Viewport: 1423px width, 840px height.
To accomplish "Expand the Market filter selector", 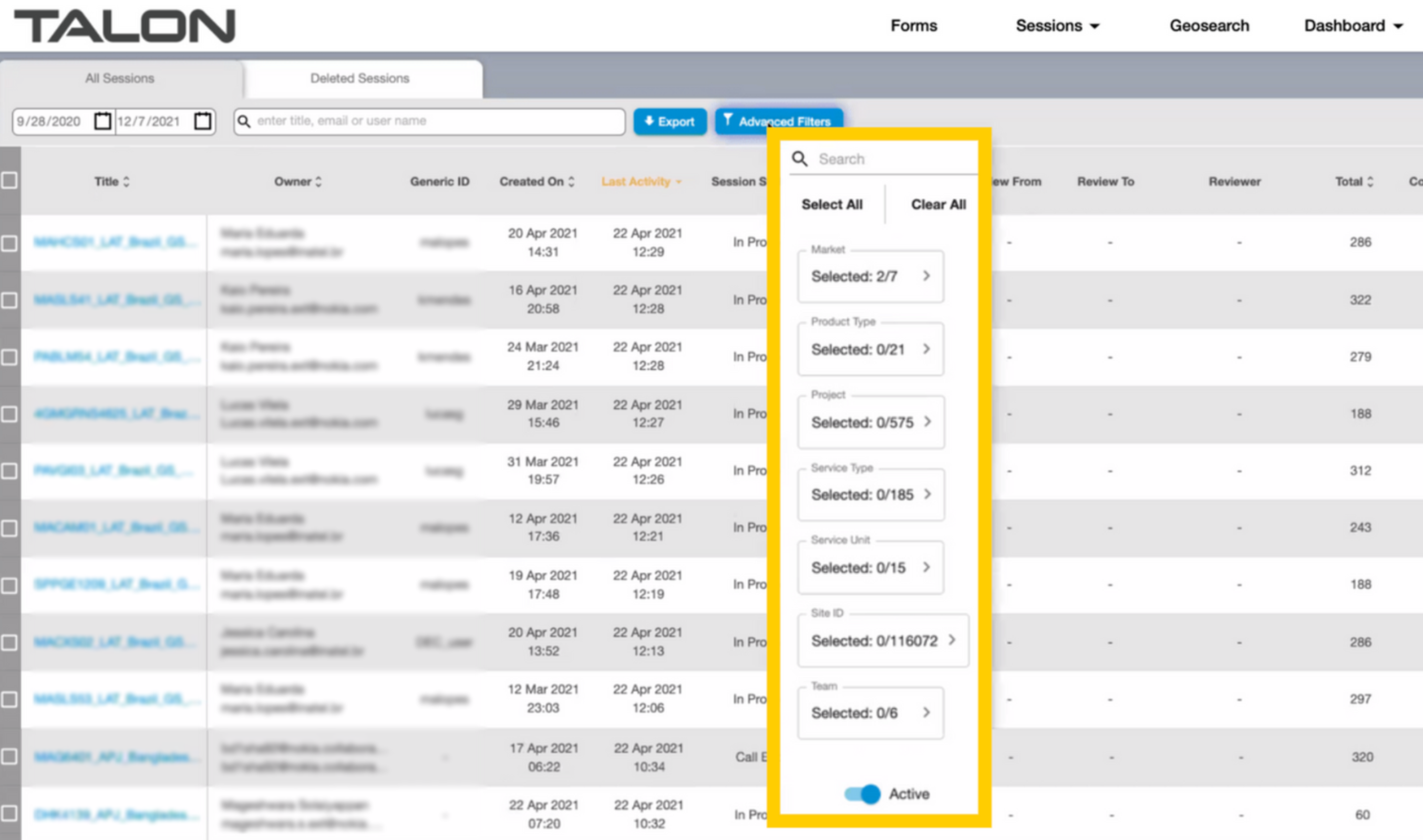I will [x=870, y=276].
